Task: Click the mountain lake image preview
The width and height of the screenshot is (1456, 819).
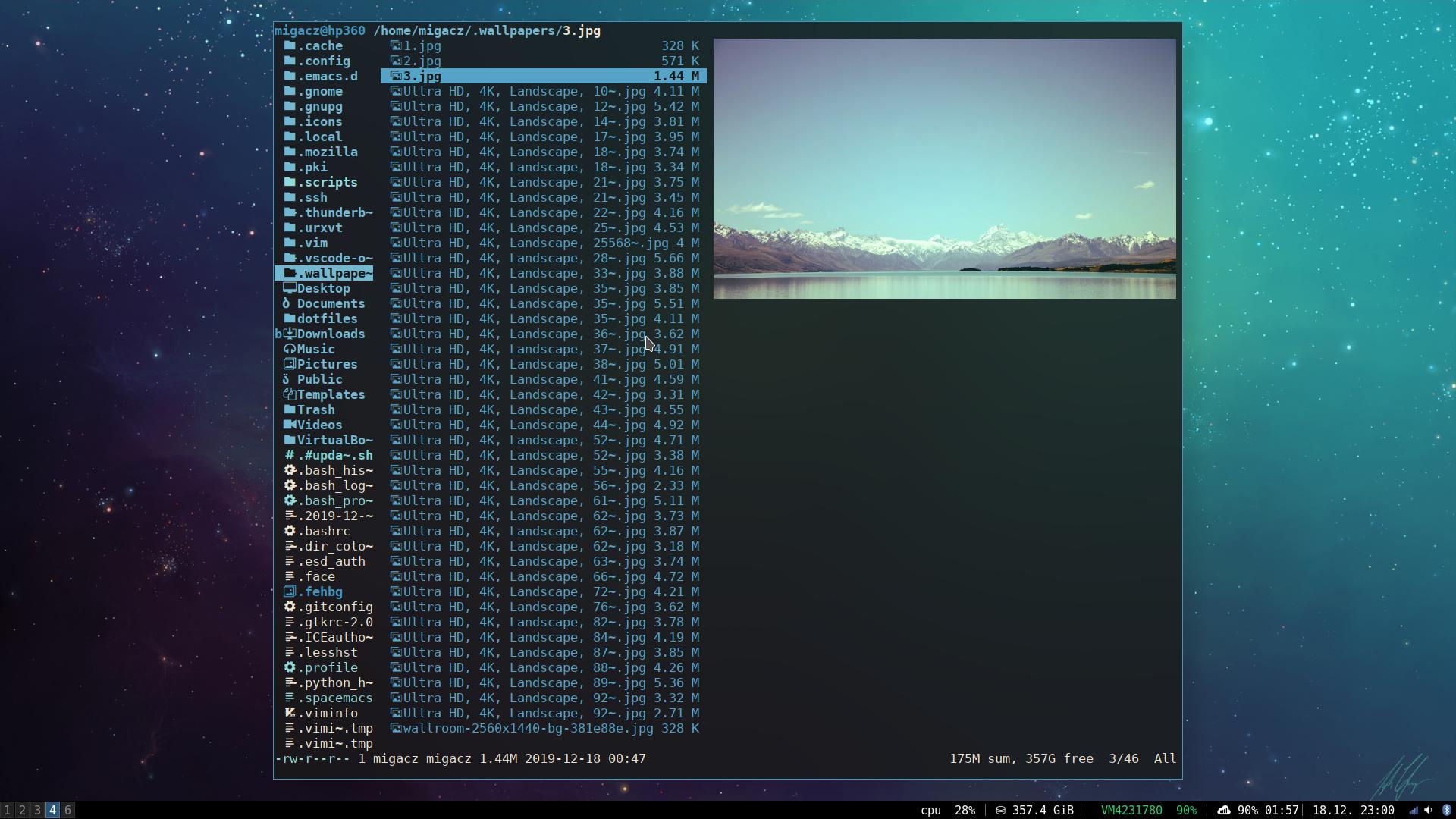Action: pos(944,168)
